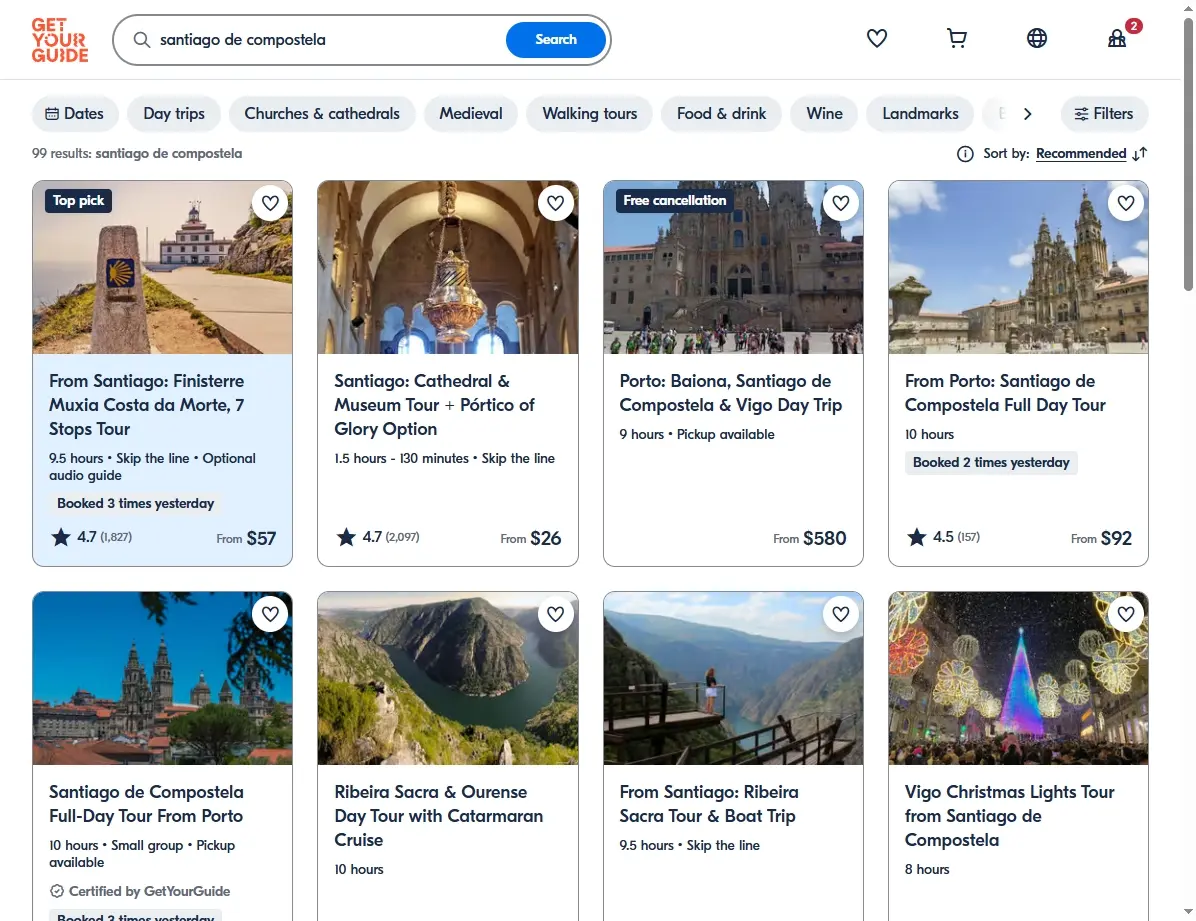Show more filter categories with arrow
Image resolution: width=1196 pixels, height=921 pixels.
1027,114
